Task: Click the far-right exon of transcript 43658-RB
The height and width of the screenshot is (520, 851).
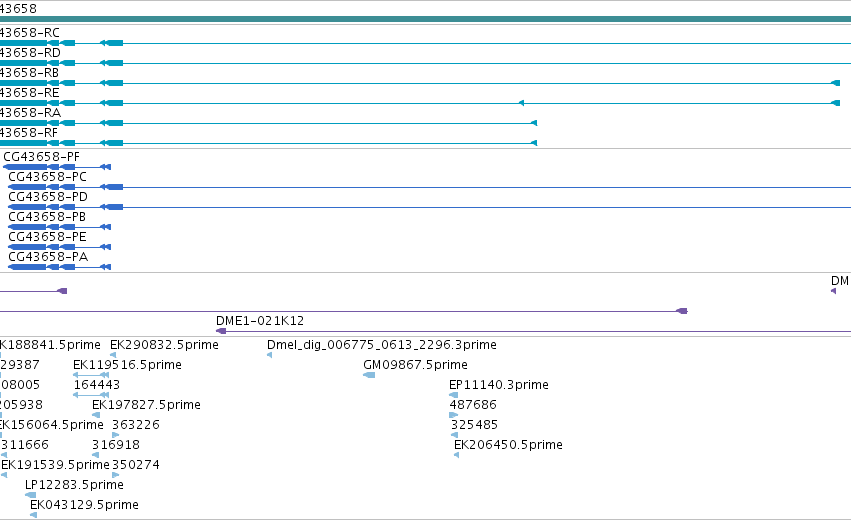Action: coord(836,83)
